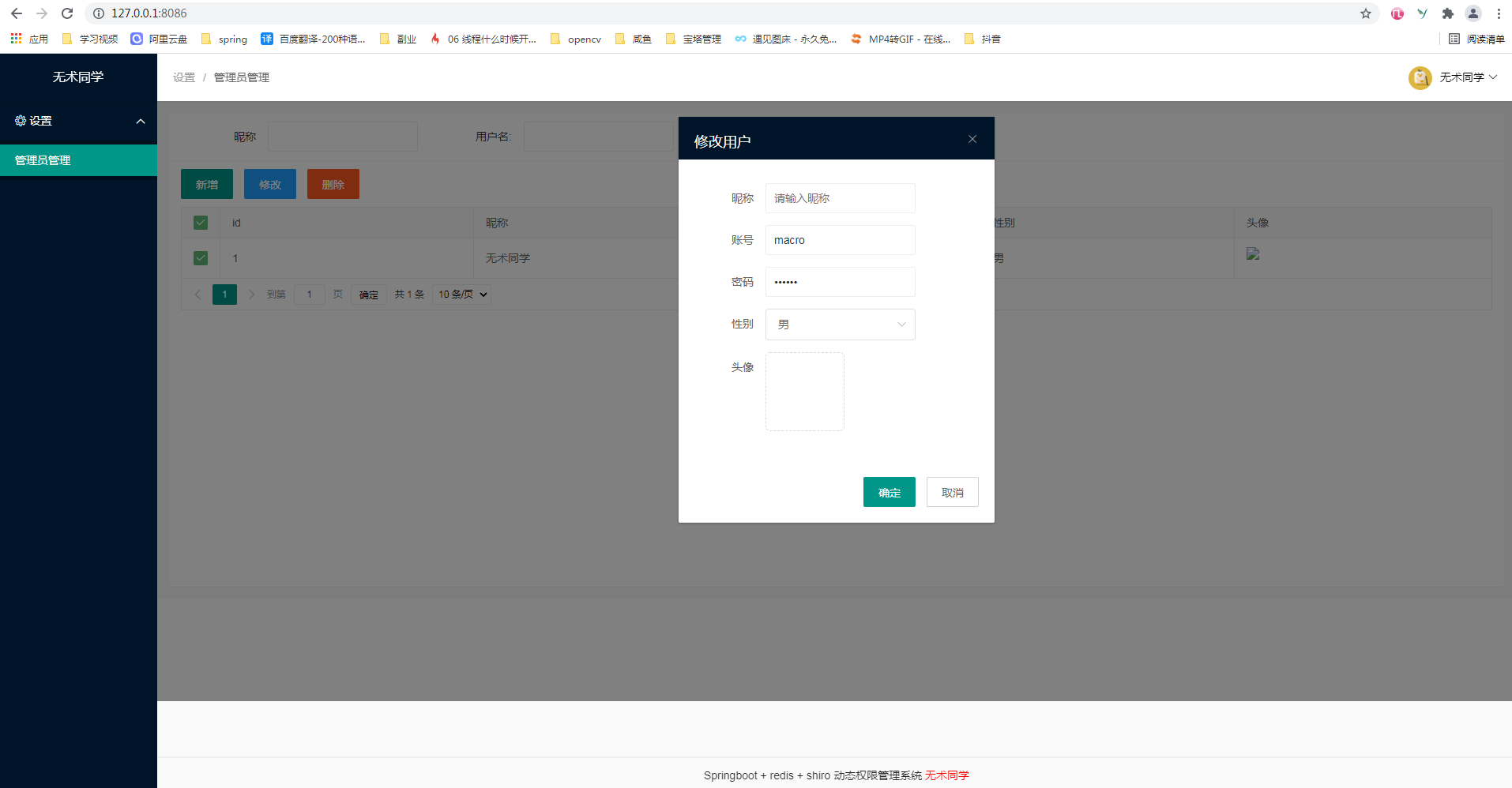Click the red 删除 button

(x=333, y=184)
